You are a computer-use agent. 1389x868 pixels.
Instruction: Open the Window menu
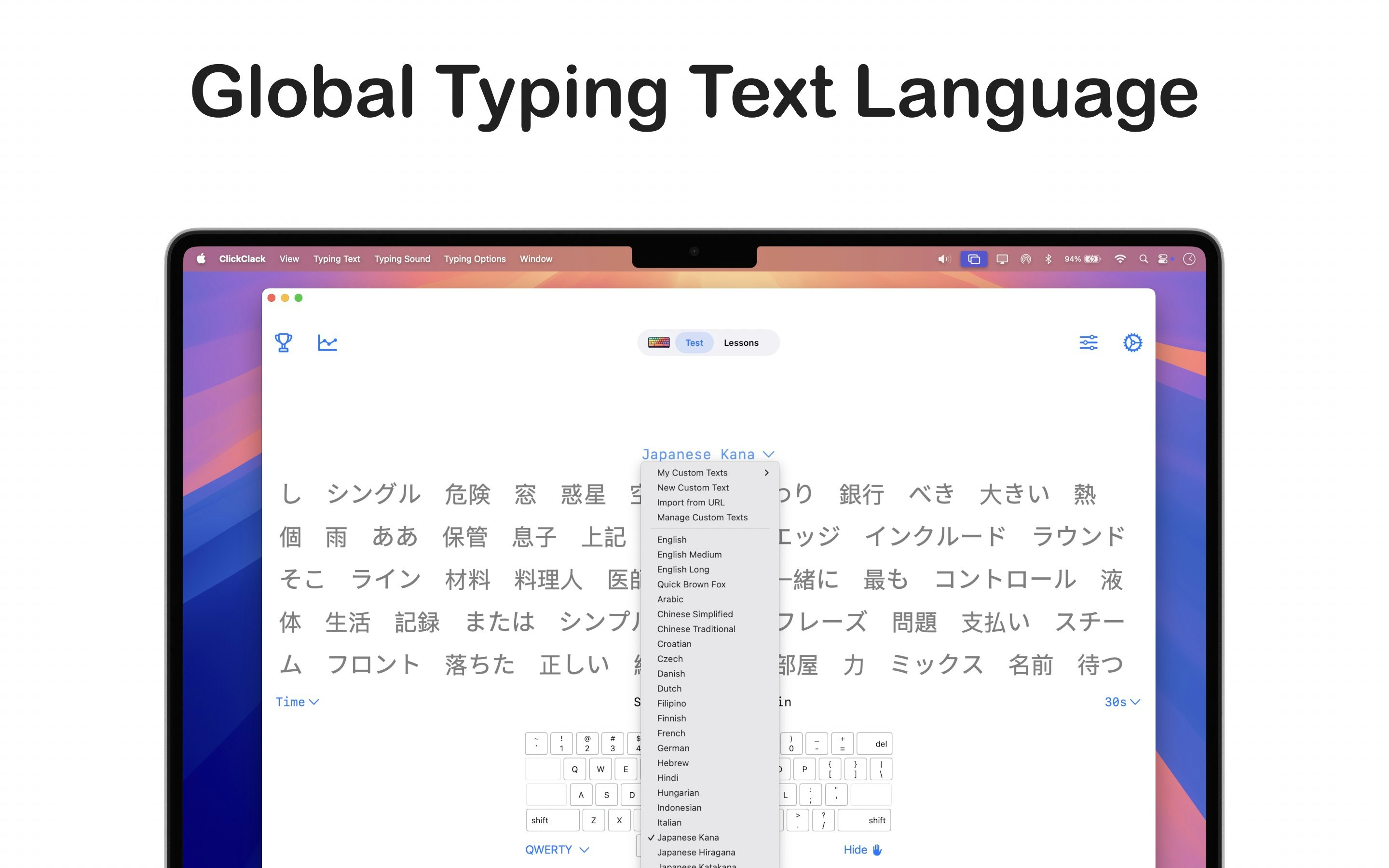tap(536, 259)
